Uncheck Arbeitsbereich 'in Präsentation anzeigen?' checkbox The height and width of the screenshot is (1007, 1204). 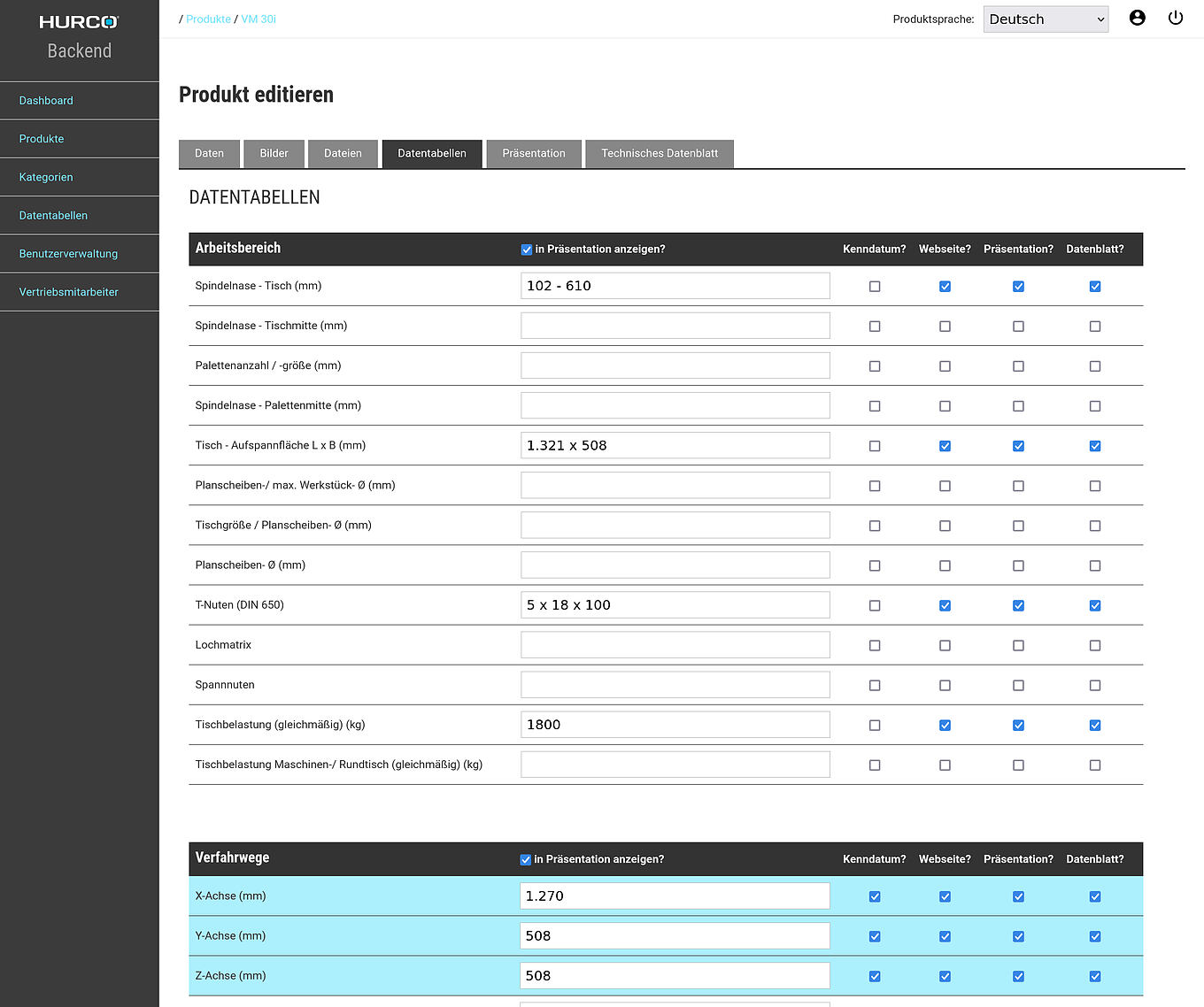(527, 250)
